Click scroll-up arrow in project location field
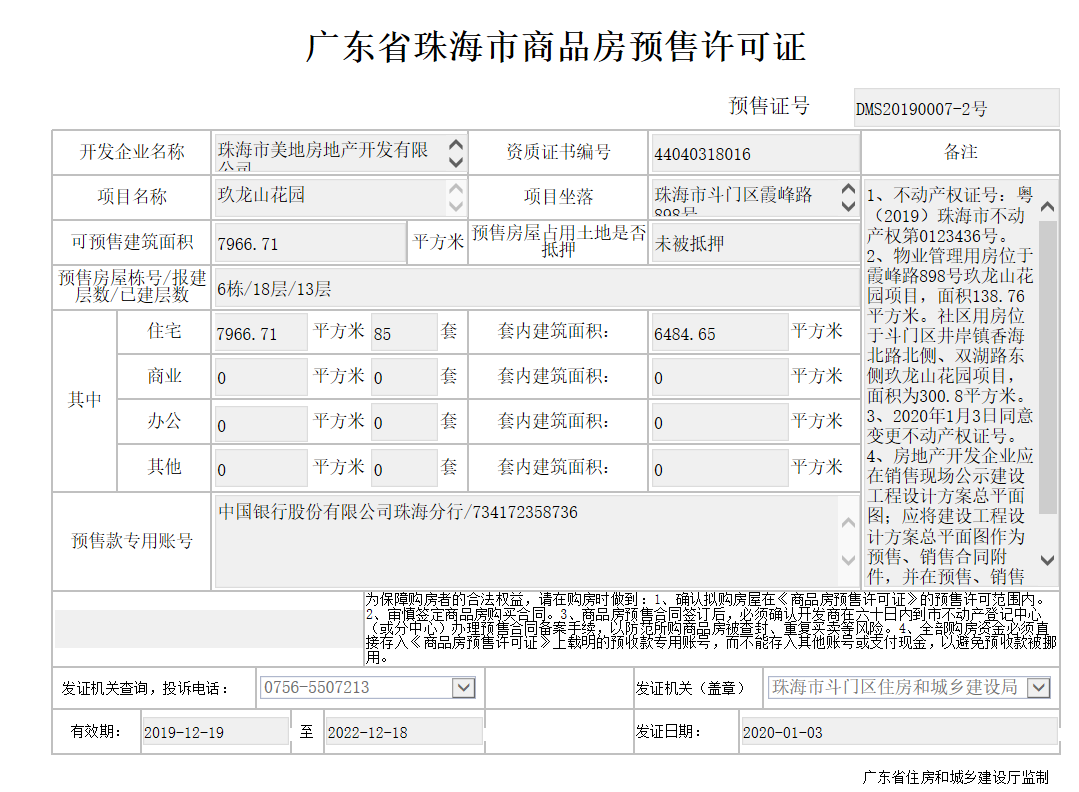Screen dimensions: 1079x792 pyautogui.click(x=848, y=188)
